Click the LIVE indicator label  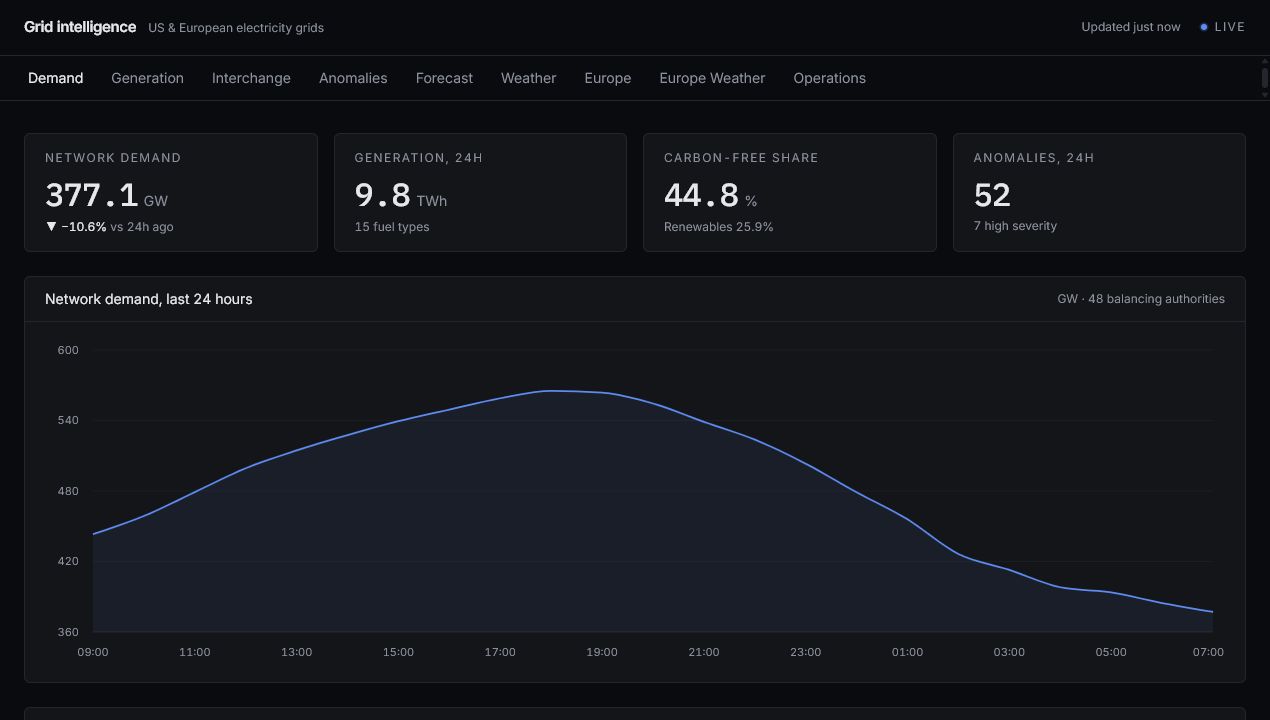1229,27
